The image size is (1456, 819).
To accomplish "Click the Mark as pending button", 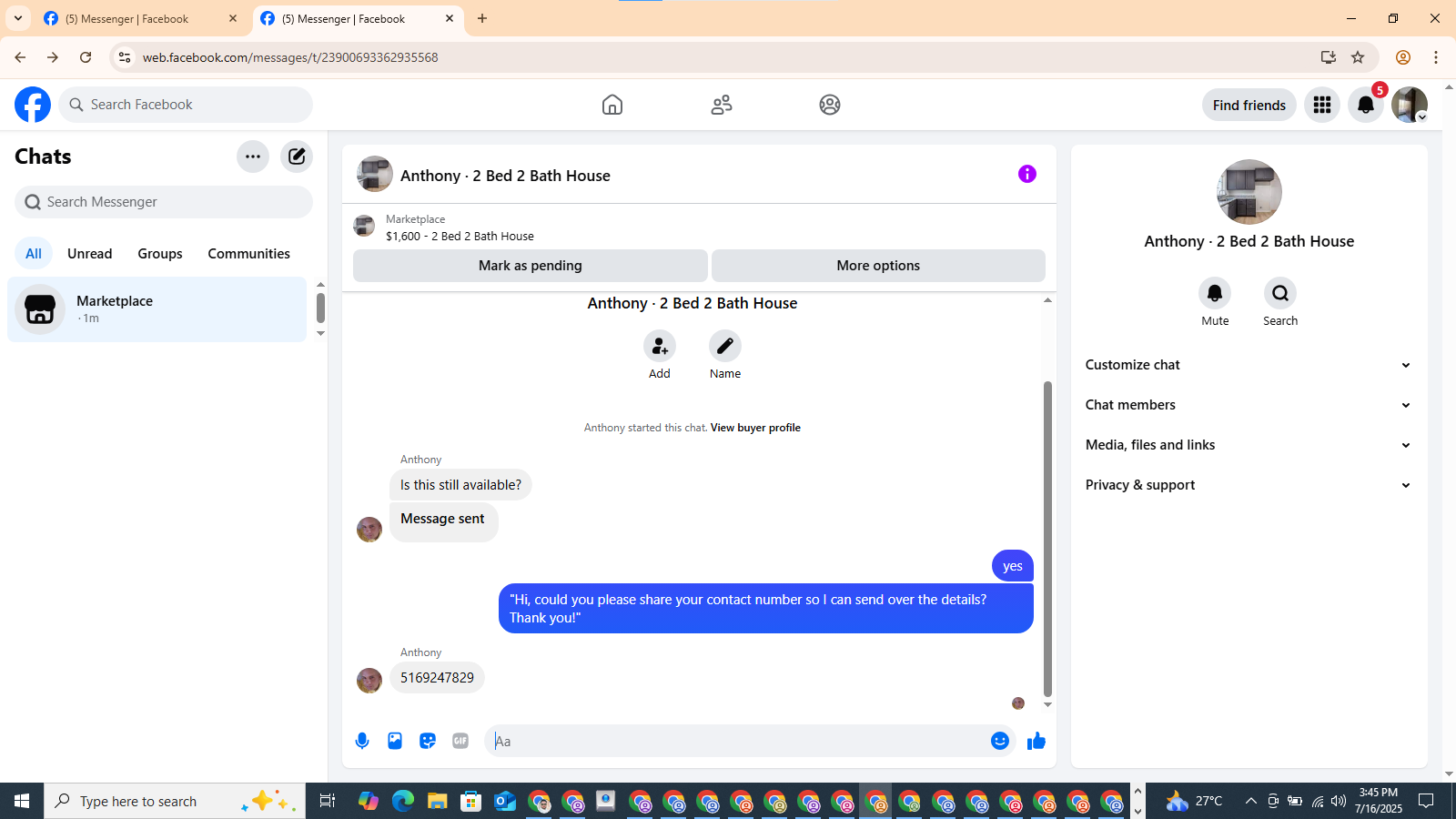I will [x=531, y=266].
